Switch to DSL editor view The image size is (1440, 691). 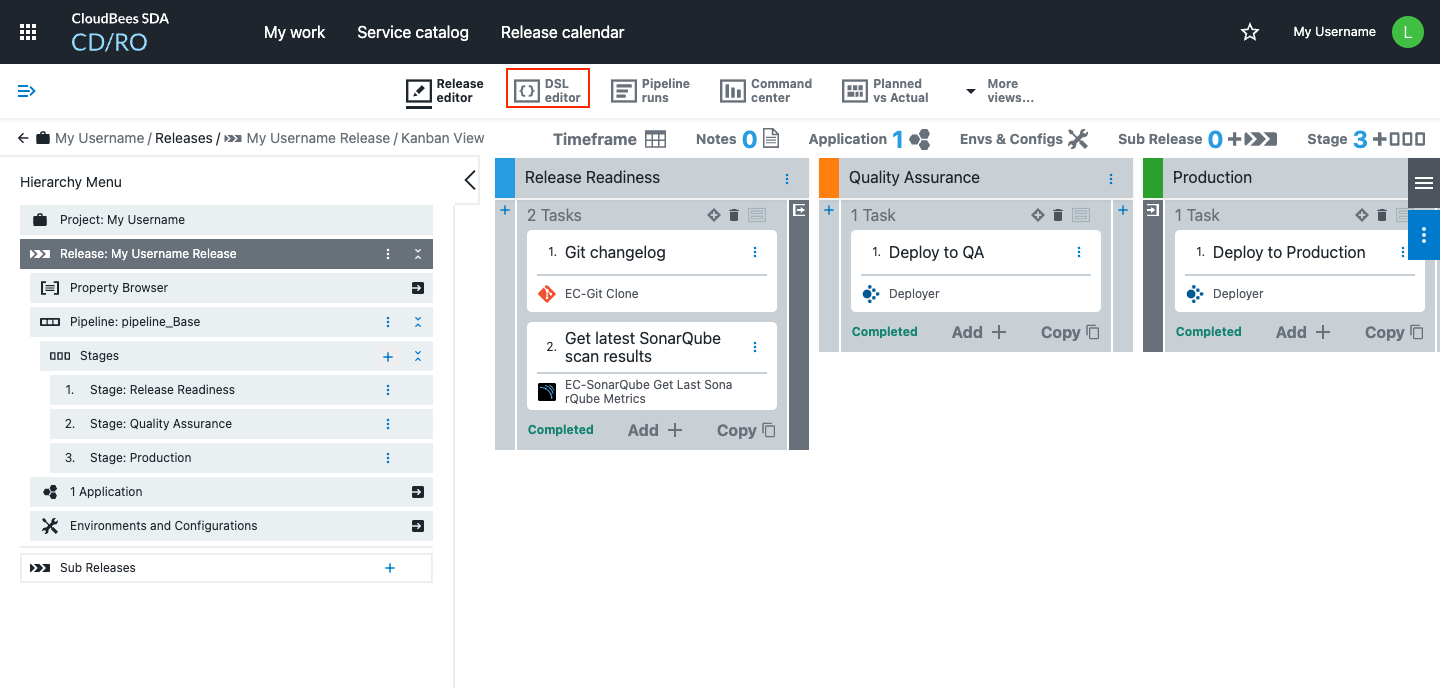(548, 91)
